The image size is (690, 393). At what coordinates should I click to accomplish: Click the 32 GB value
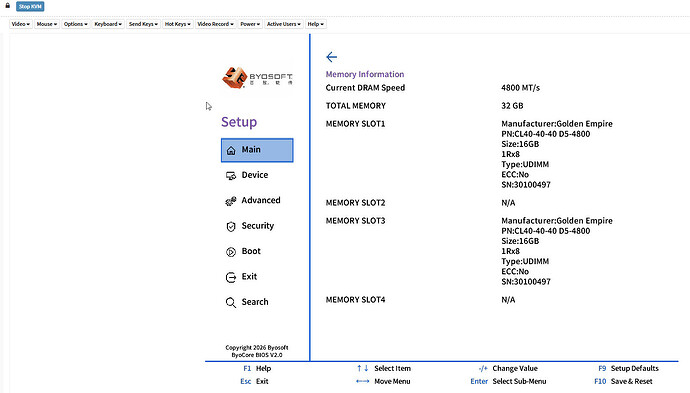tap(512, 106)
